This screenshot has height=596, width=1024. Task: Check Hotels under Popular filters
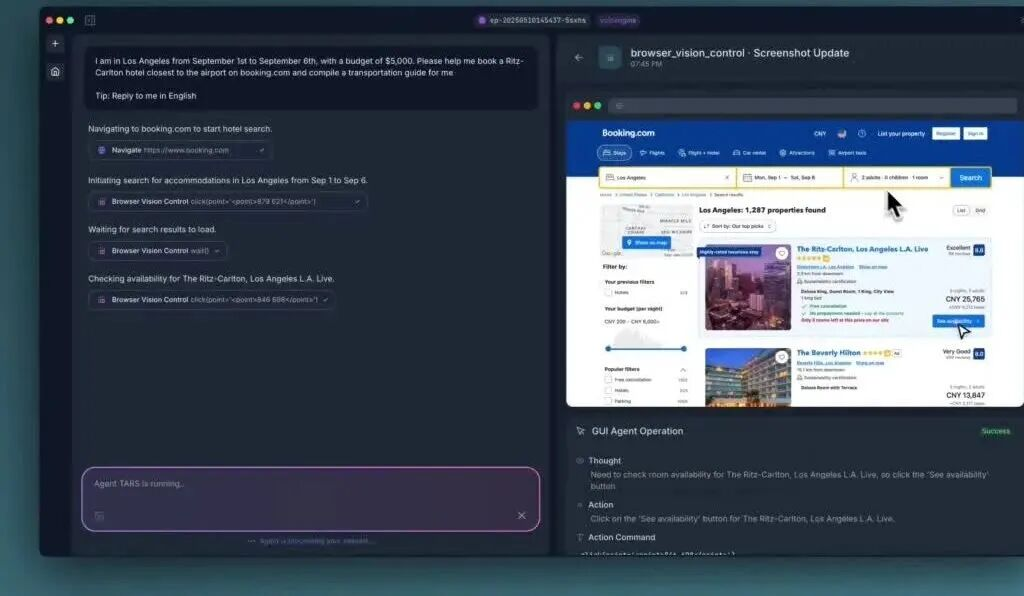(608, 390)
